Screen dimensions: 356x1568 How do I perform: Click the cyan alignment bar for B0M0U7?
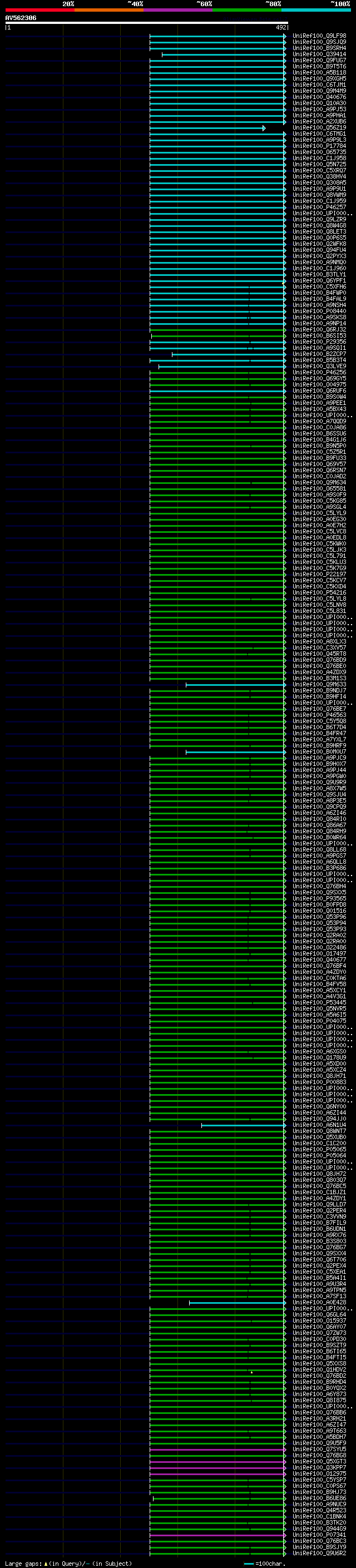coord(235,753)
